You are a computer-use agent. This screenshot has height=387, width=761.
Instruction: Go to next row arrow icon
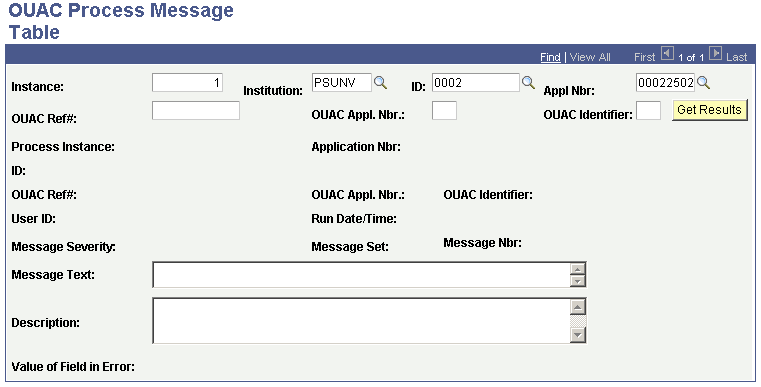click(715, 53)
